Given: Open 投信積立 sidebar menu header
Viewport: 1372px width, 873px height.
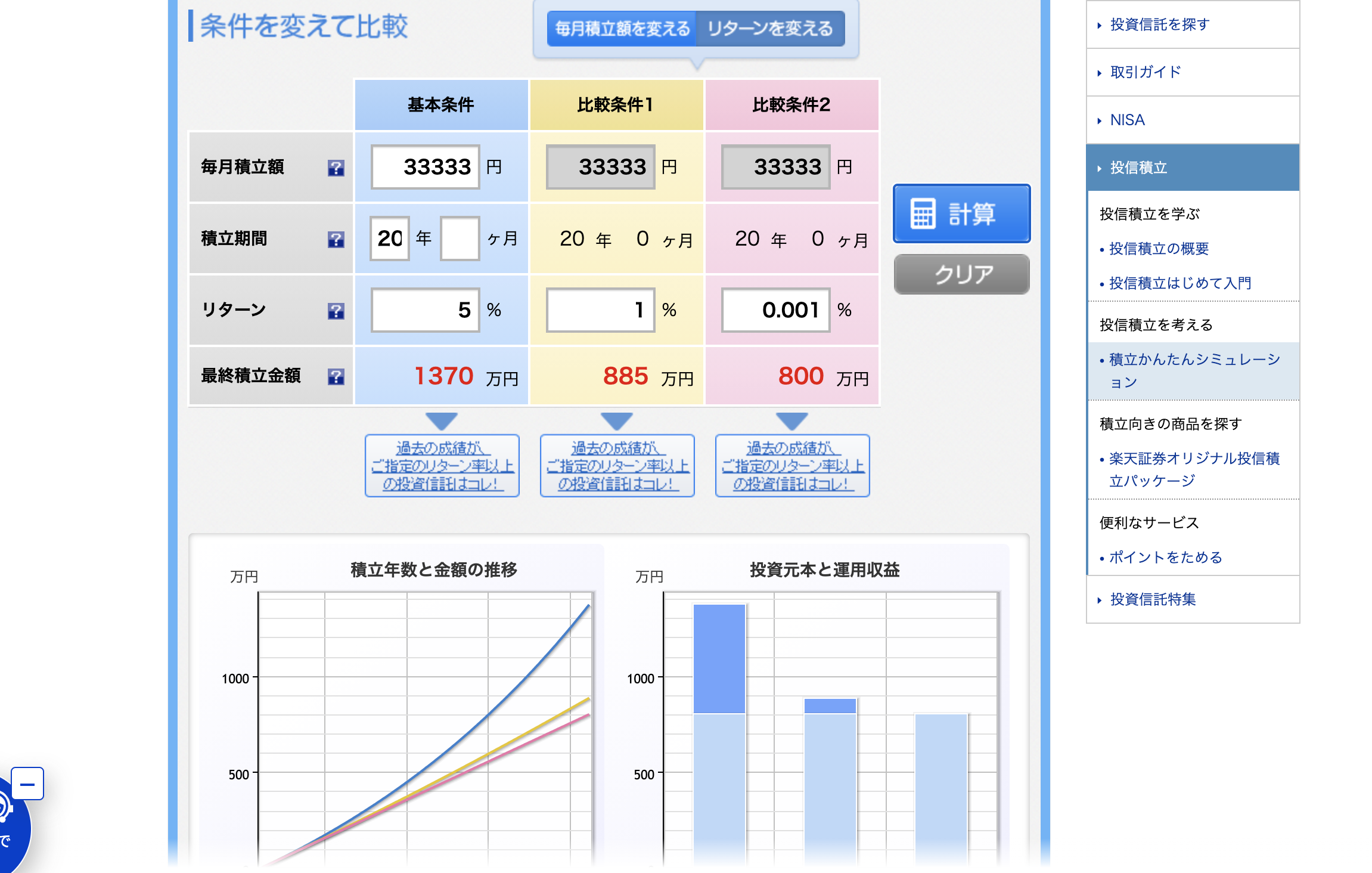Looking at the screenshot, I should pyautogui.click(x=1138, y=168).
